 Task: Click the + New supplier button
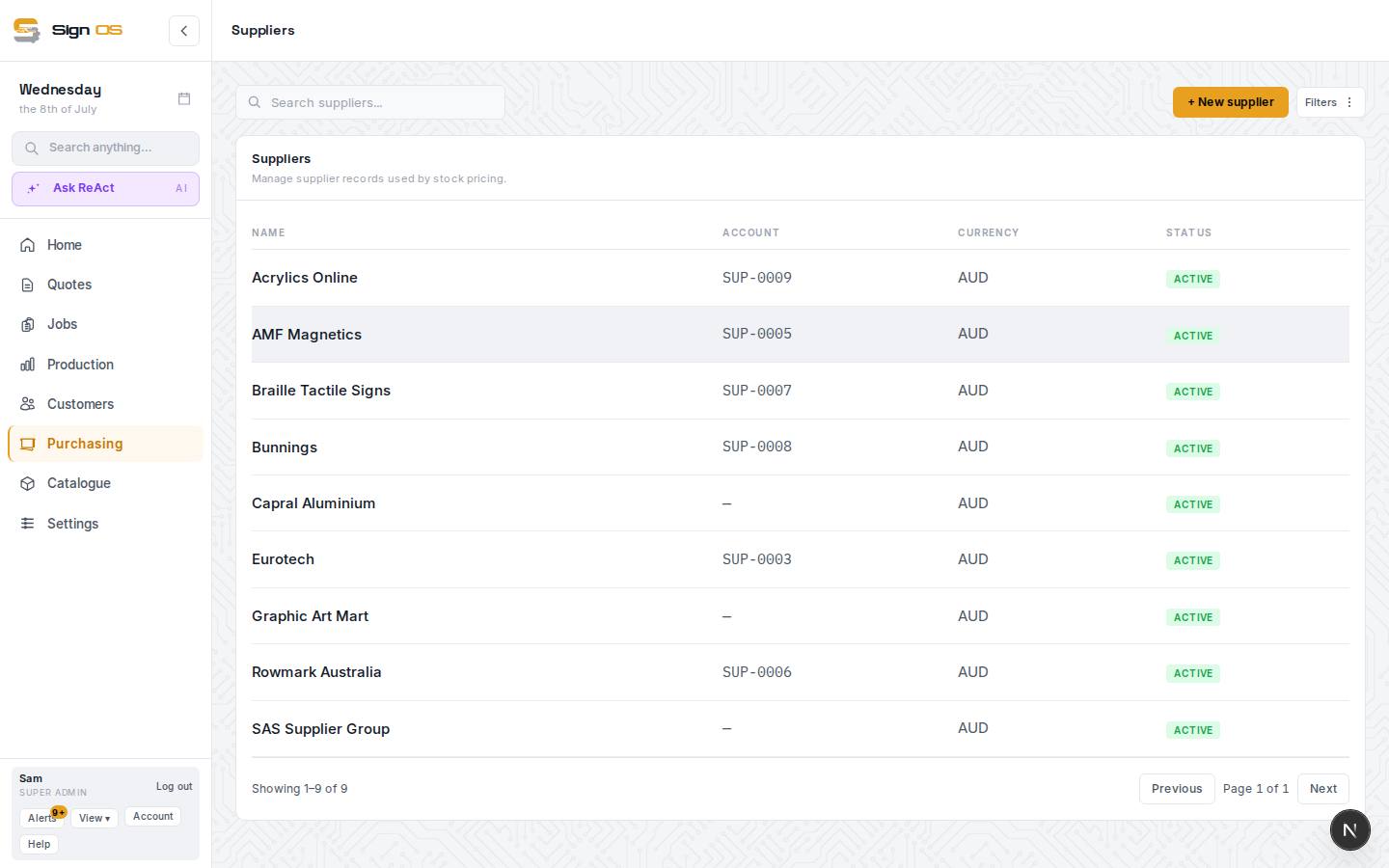(1231, 102)
